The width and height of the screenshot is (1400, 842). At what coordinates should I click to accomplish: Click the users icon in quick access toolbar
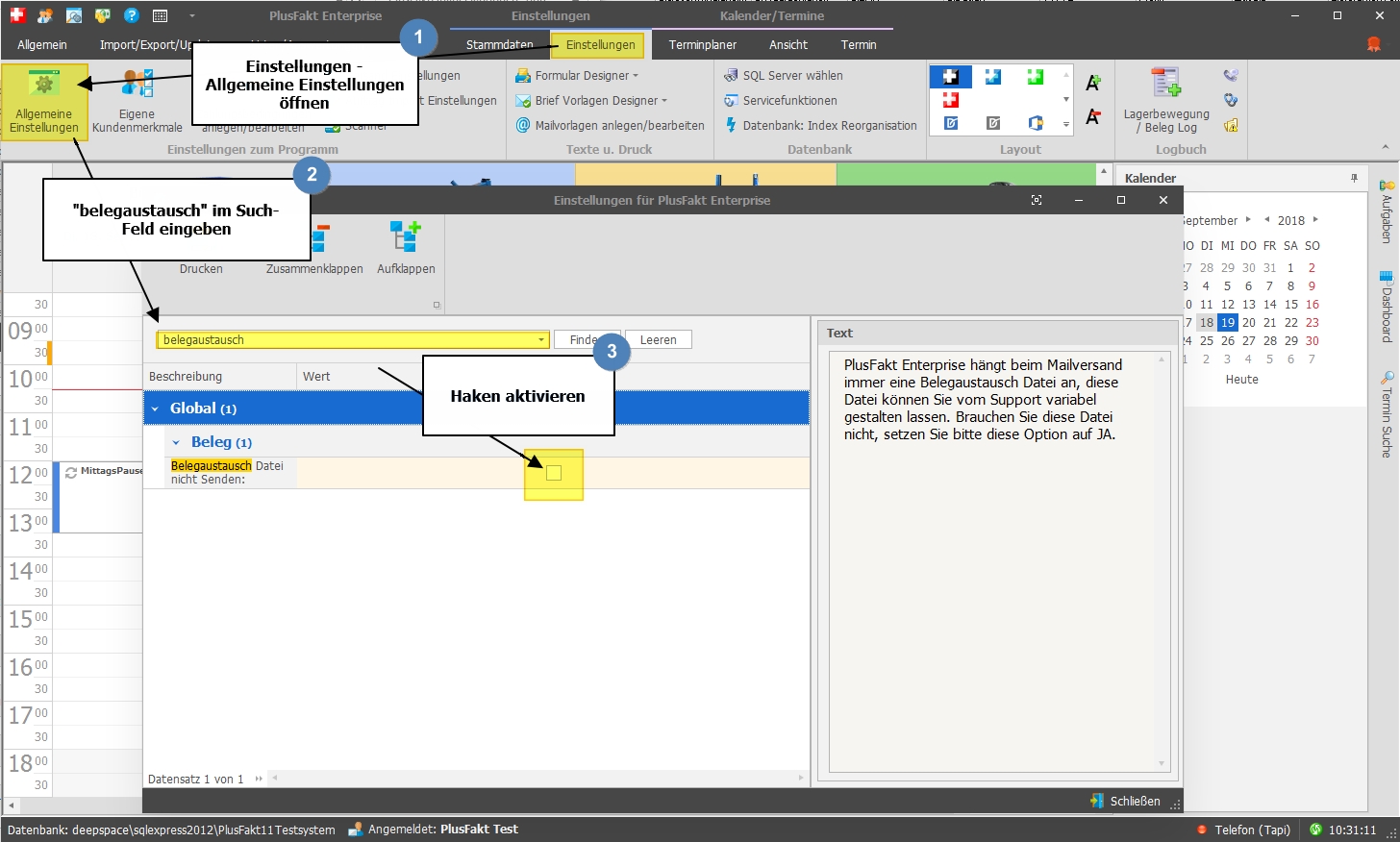45,15
